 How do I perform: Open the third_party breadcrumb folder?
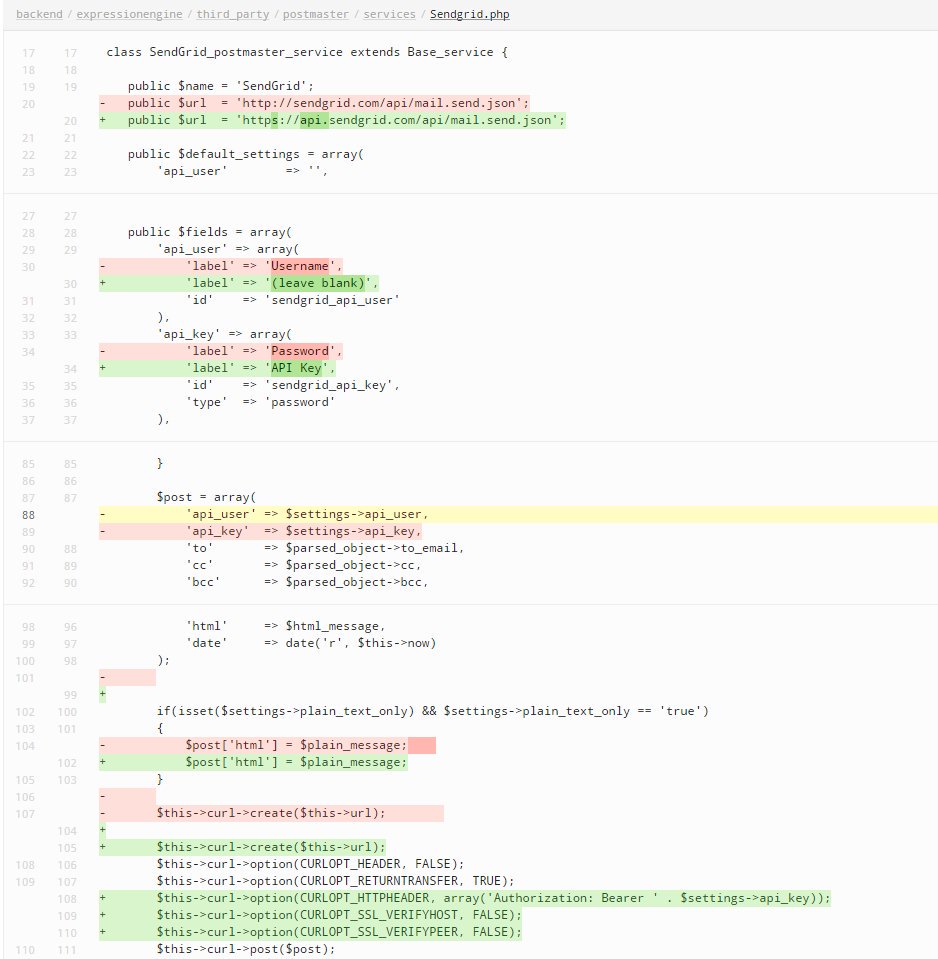point(232,14)
